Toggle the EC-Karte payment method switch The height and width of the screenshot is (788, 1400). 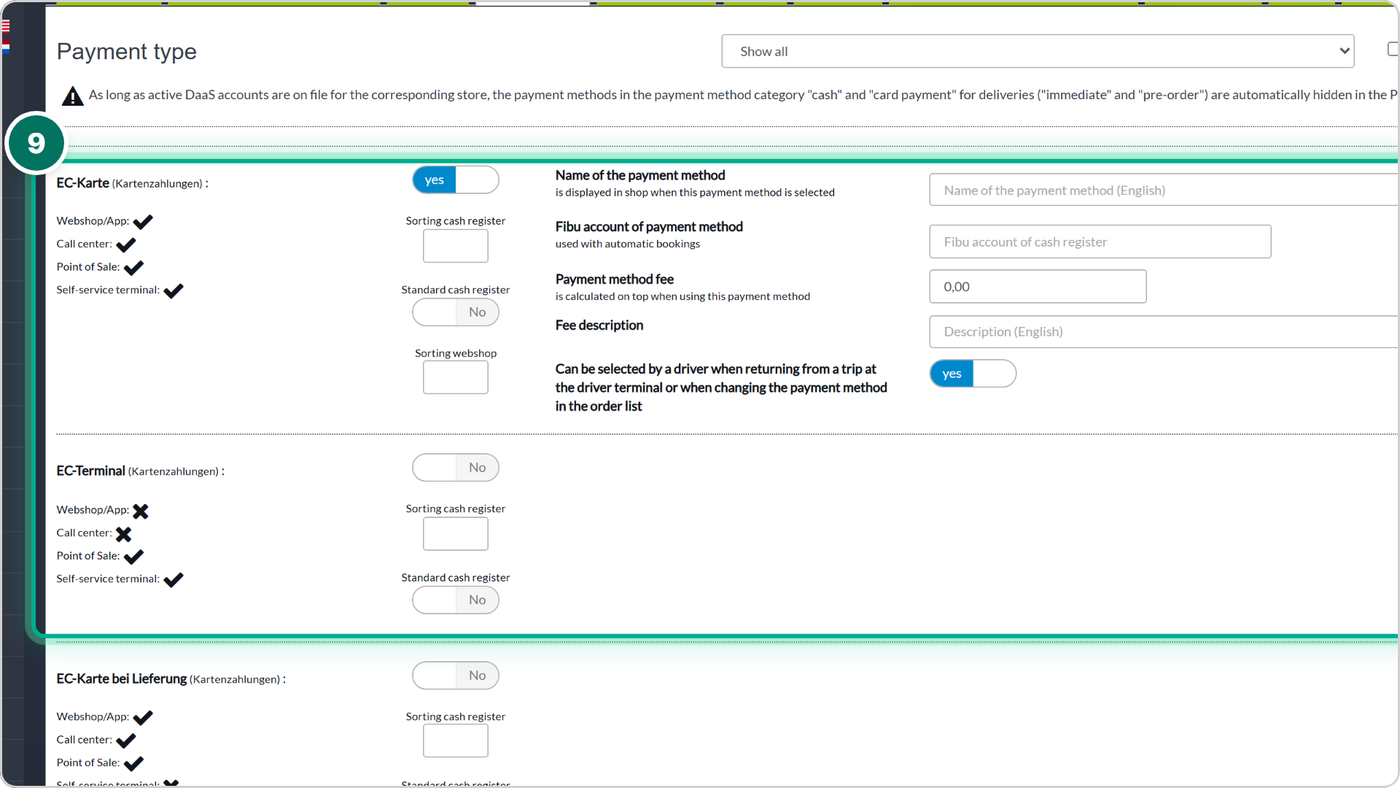455,180
